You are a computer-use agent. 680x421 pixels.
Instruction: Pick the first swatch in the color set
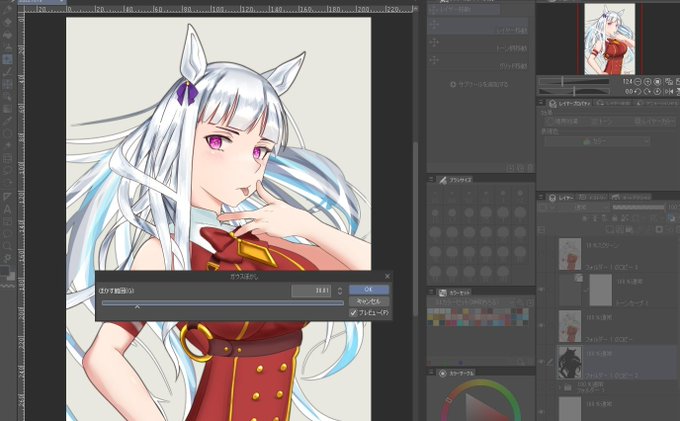431,311
